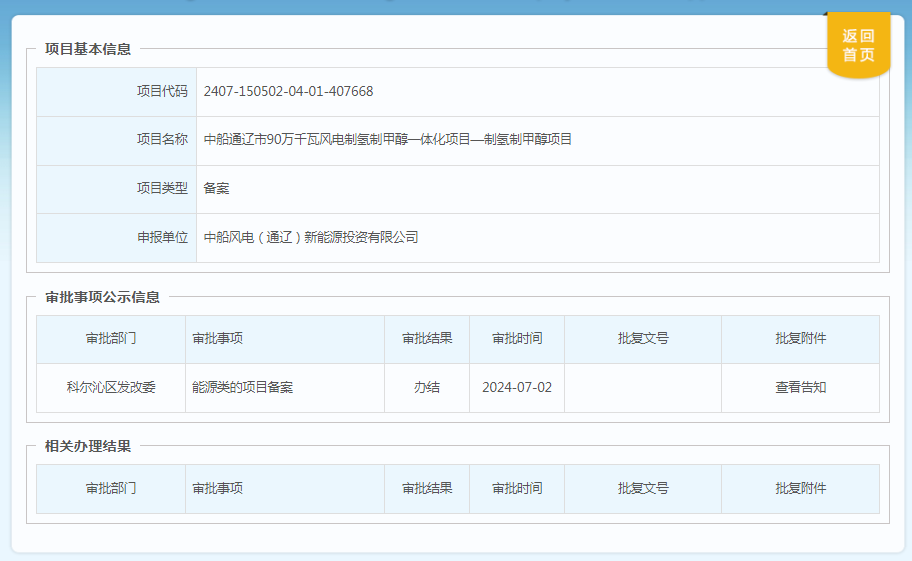Click the 项目代码 field label
The image size is (912, 561).
[x=162, y=91]
